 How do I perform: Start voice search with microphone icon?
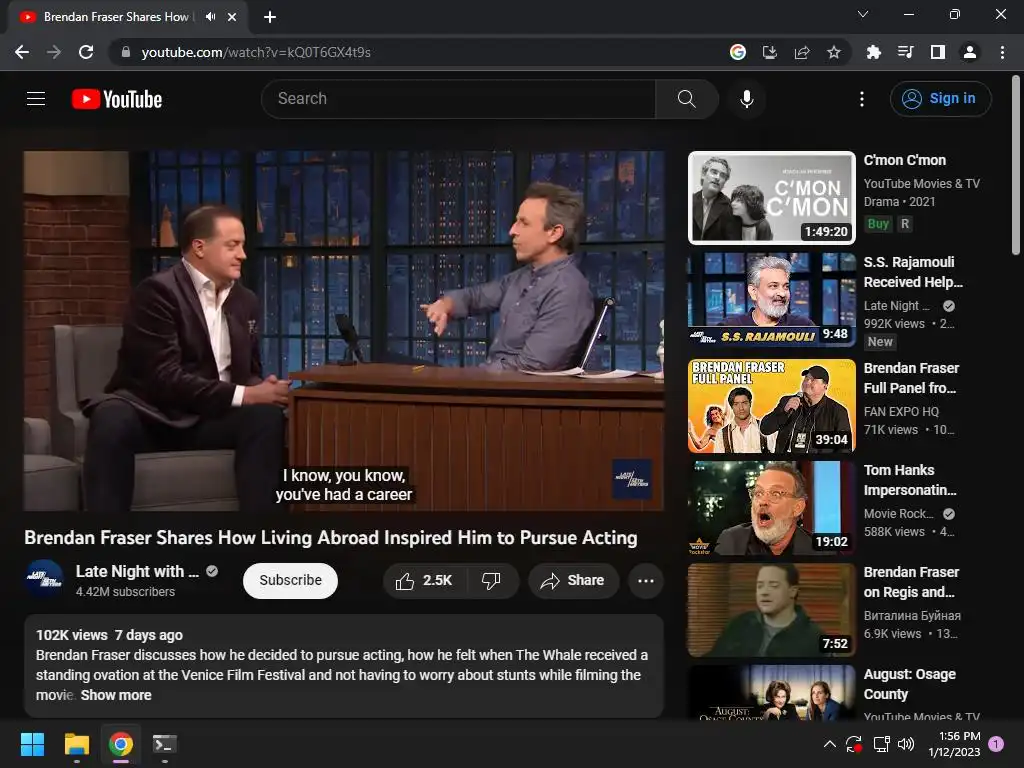point(746,99)
